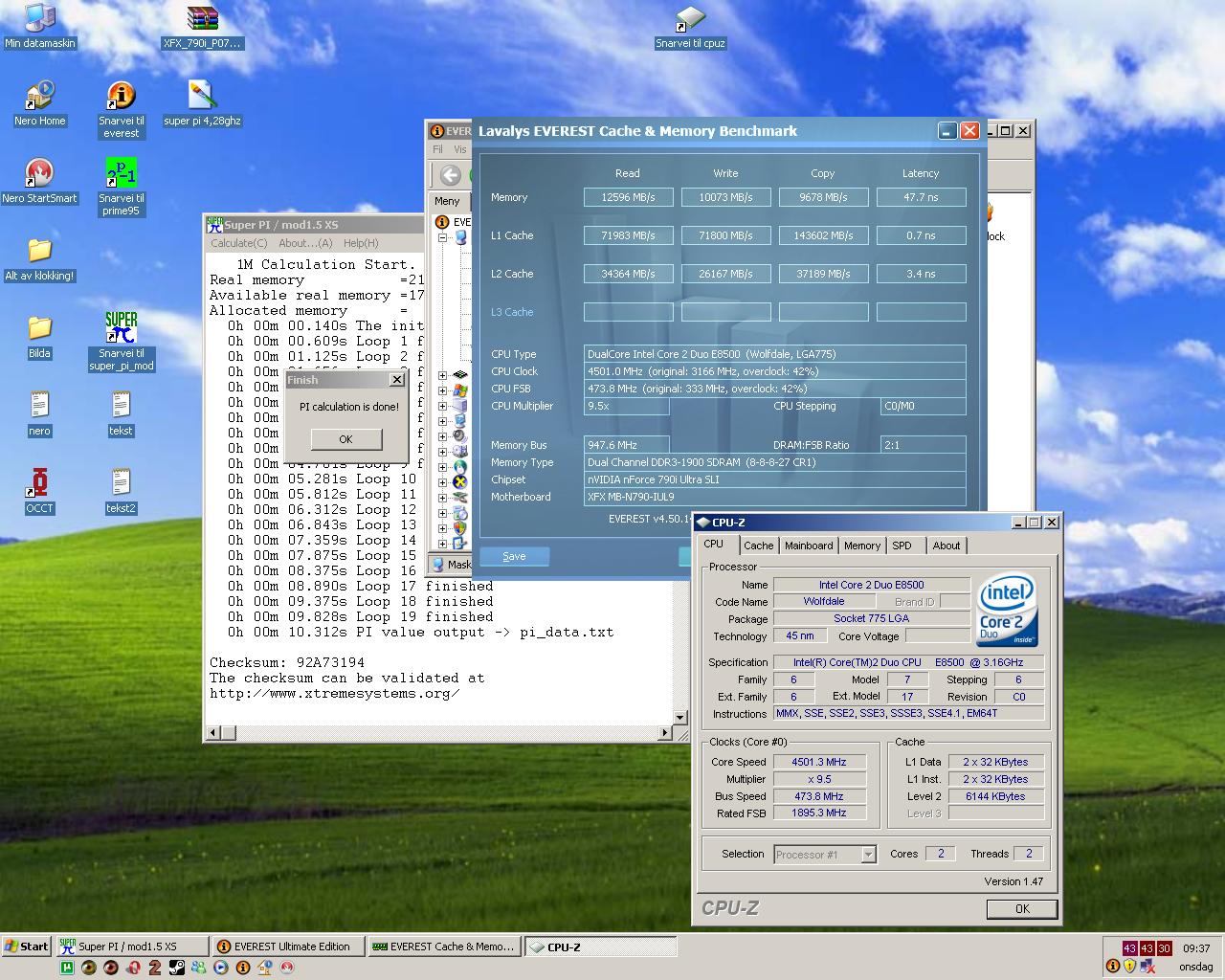Open the Calculate(C) menu in Super PI
The height and width of the screenshot is (980, 1225).
(x=239, y=243)
